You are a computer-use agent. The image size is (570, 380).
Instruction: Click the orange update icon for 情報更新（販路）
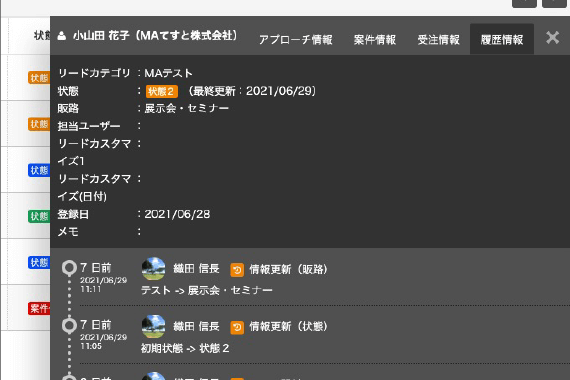[237, 270]
